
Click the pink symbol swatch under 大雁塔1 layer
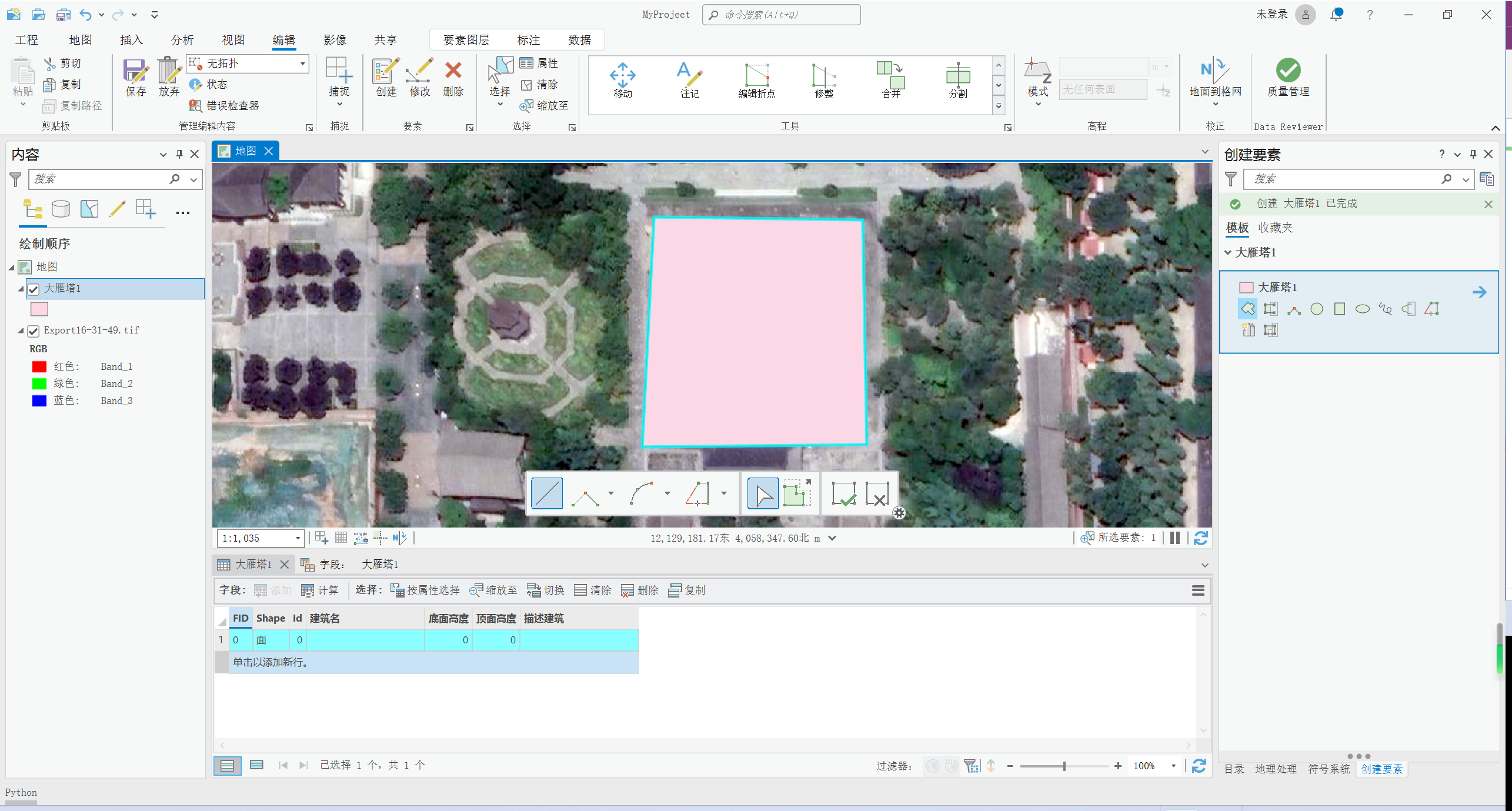coord(39,309)
